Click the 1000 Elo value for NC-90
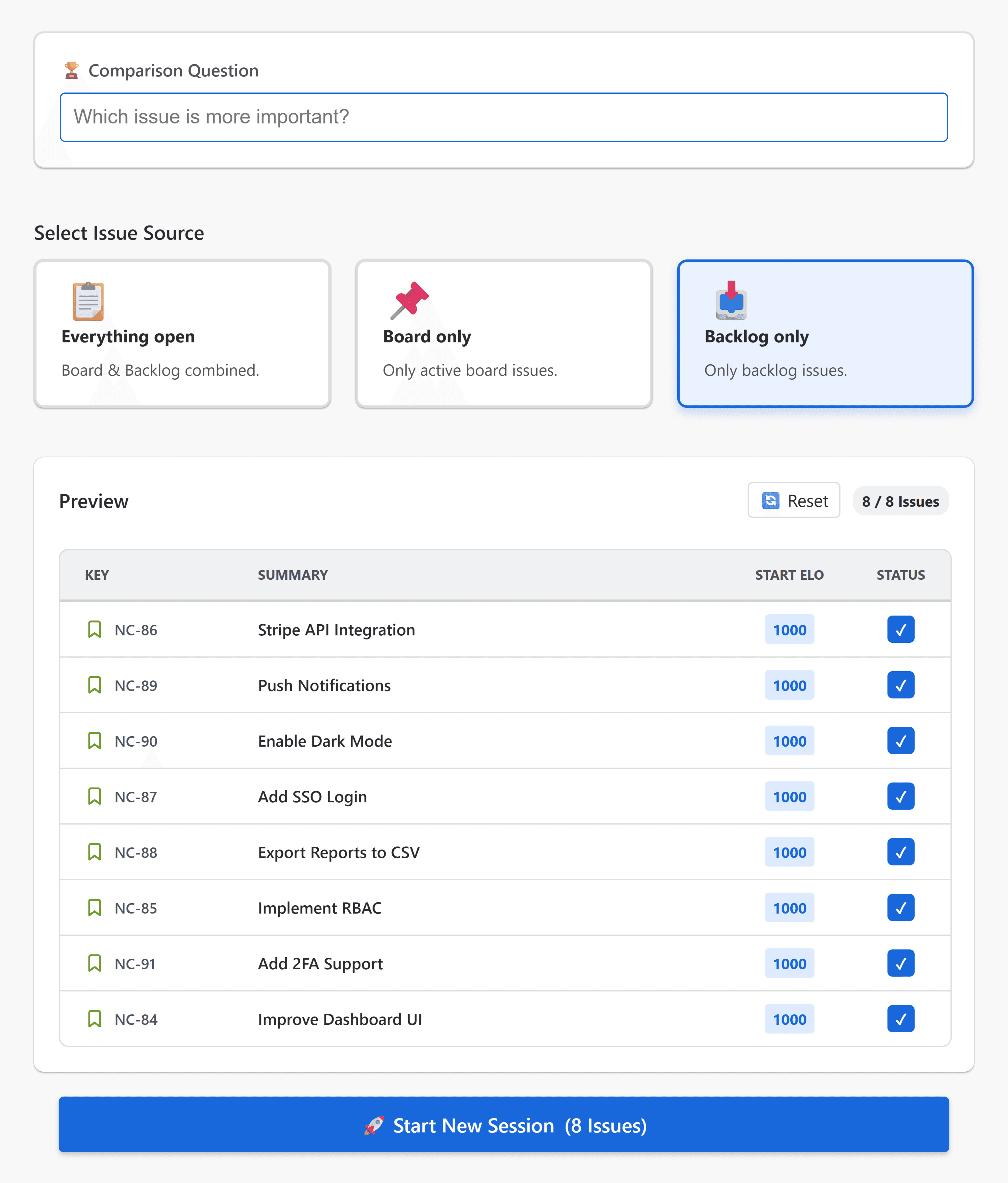This screenshot has width=1008, height=1183. (x=790, y=741)
